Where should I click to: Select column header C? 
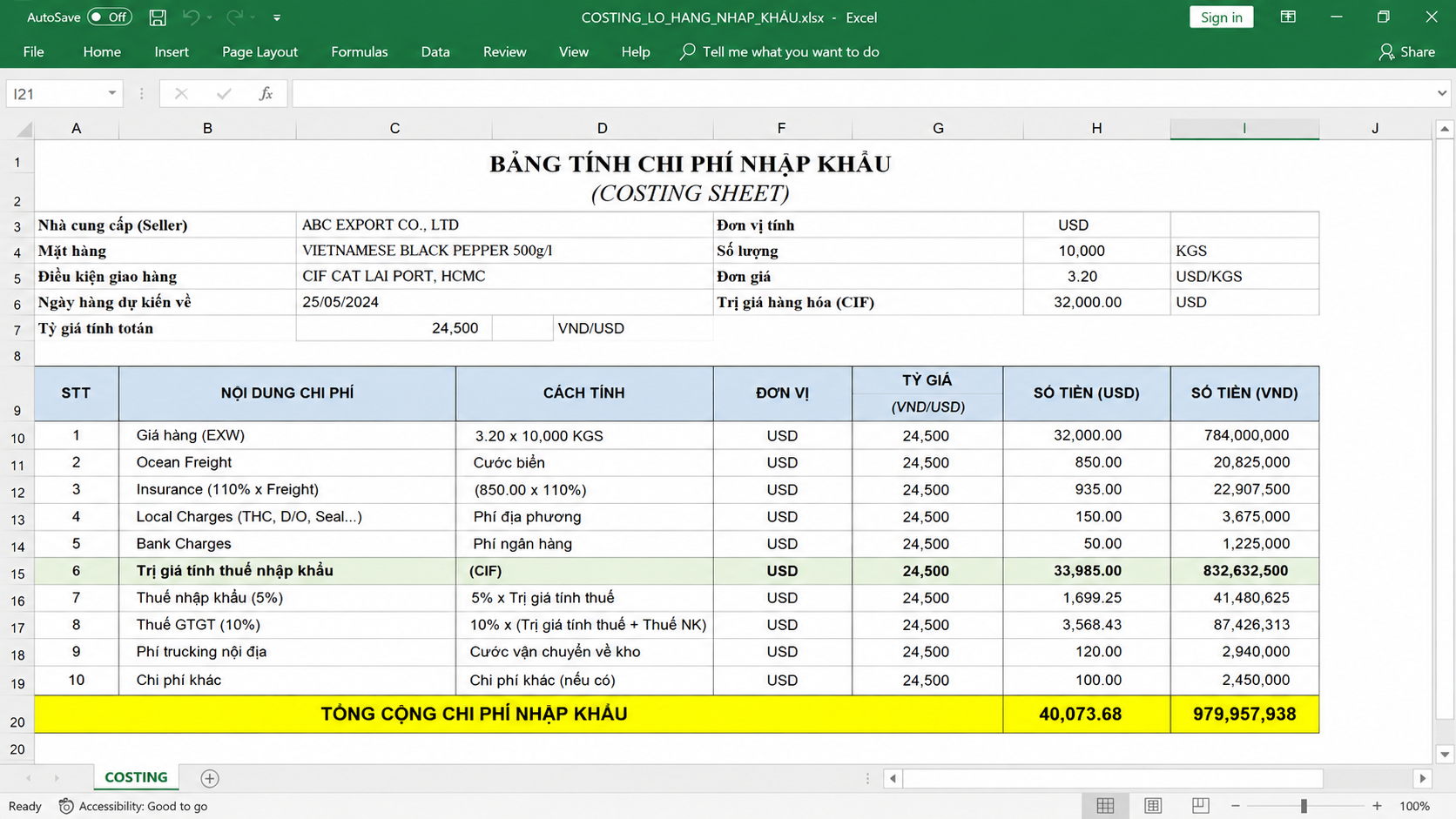394,129
